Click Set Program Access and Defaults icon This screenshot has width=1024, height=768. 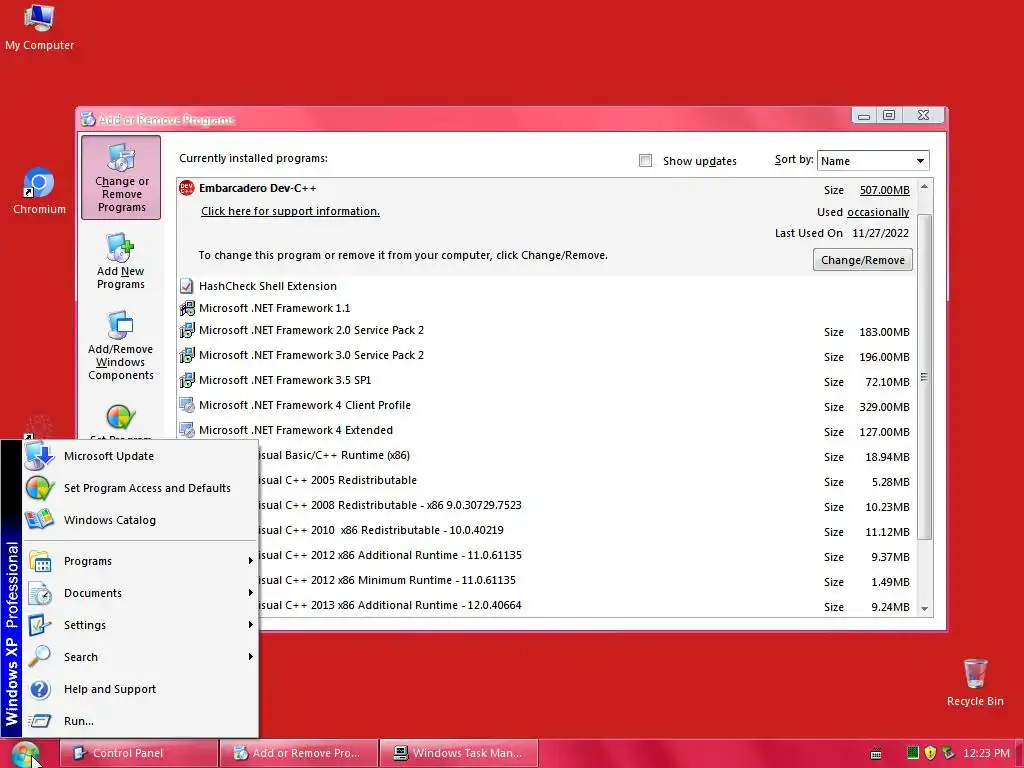click(x=39, y=488)
